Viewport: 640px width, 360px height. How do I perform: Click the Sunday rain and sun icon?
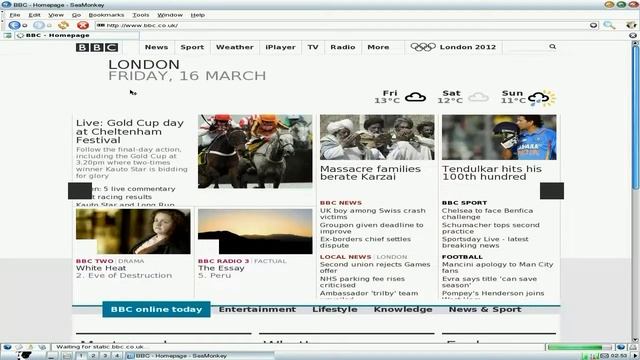pyautogui.click(x=542, y=98)
